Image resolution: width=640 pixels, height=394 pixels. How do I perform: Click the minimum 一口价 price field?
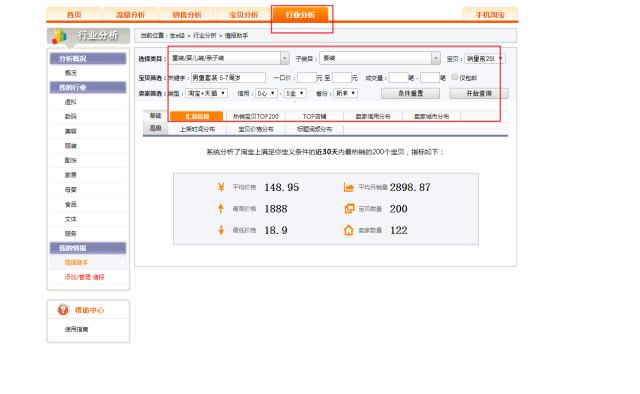coord(307,78)
